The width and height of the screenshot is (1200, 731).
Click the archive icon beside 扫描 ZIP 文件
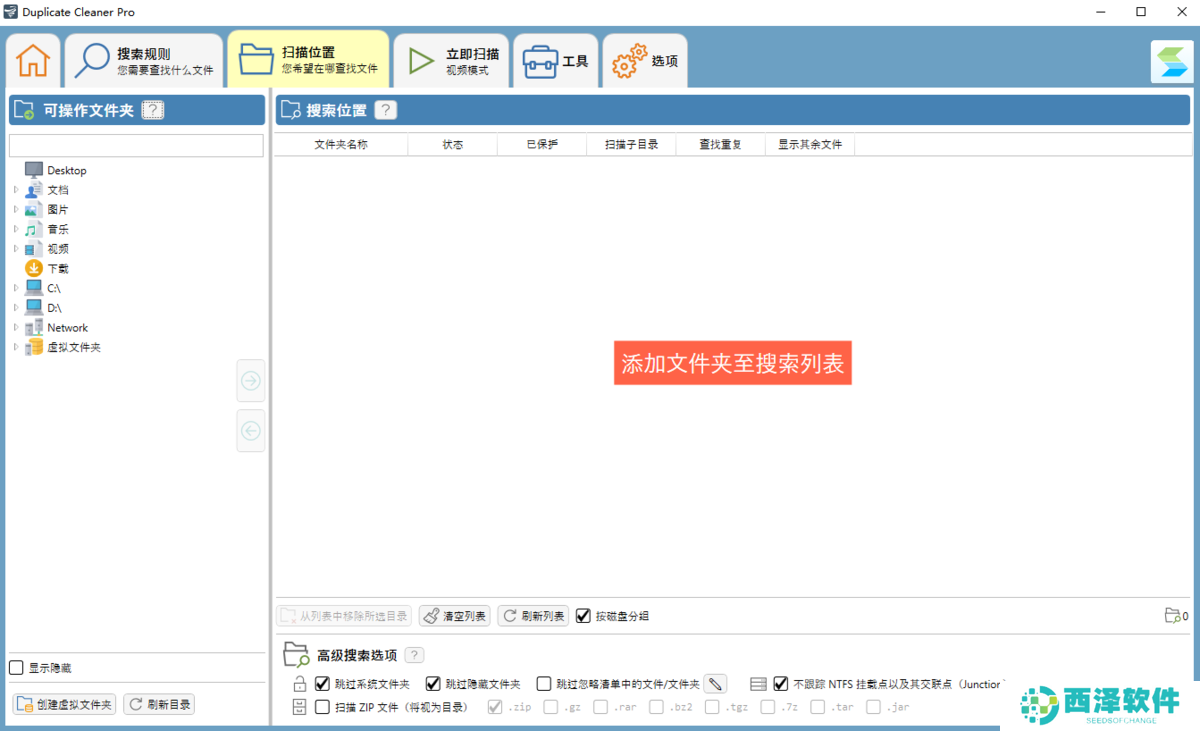click(x=299, y=707)
